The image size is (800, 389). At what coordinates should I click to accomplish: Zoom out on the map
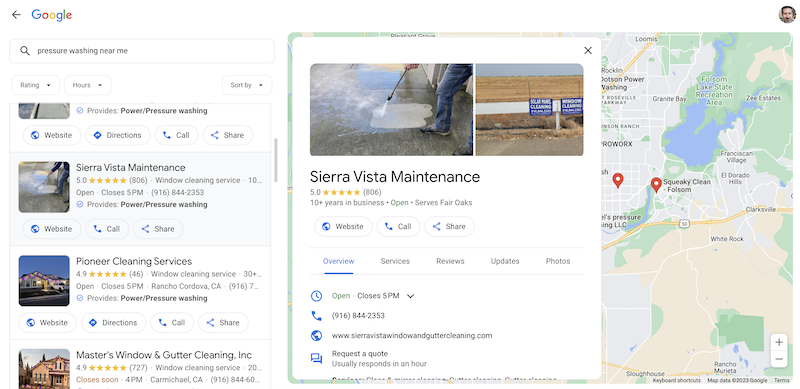[779, 359]
